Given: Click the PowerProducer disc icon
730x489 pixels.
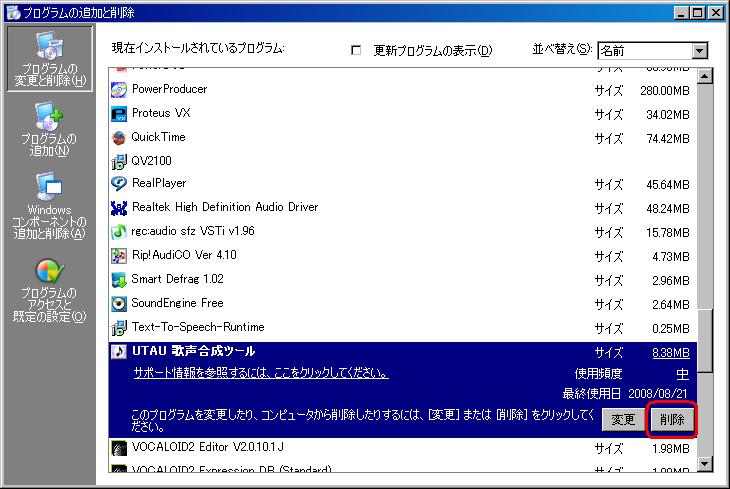Looking at the screenshot, I should coord(119,89).
